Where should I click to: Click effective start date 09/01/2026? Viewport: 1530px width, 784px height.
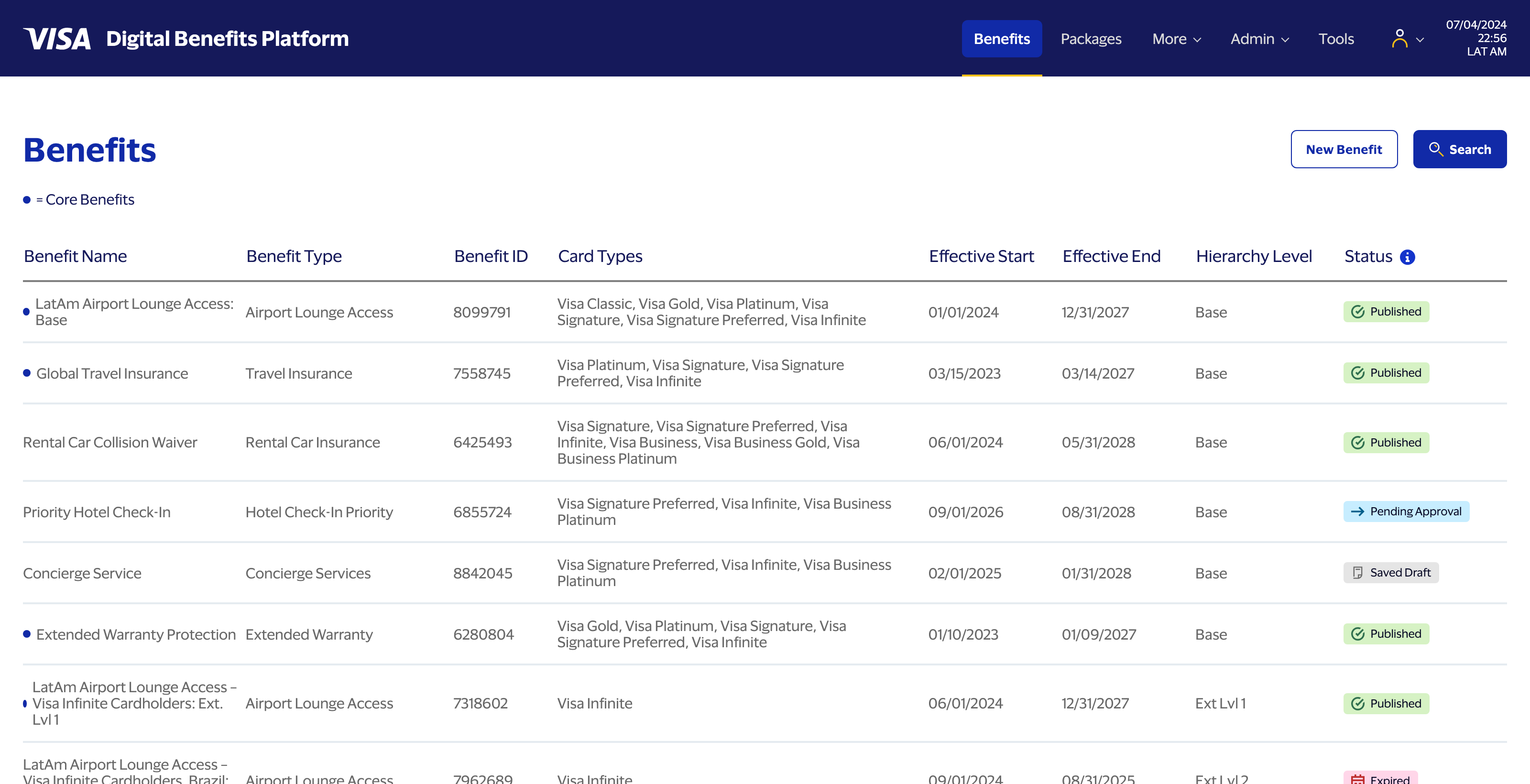coord(966,512)
